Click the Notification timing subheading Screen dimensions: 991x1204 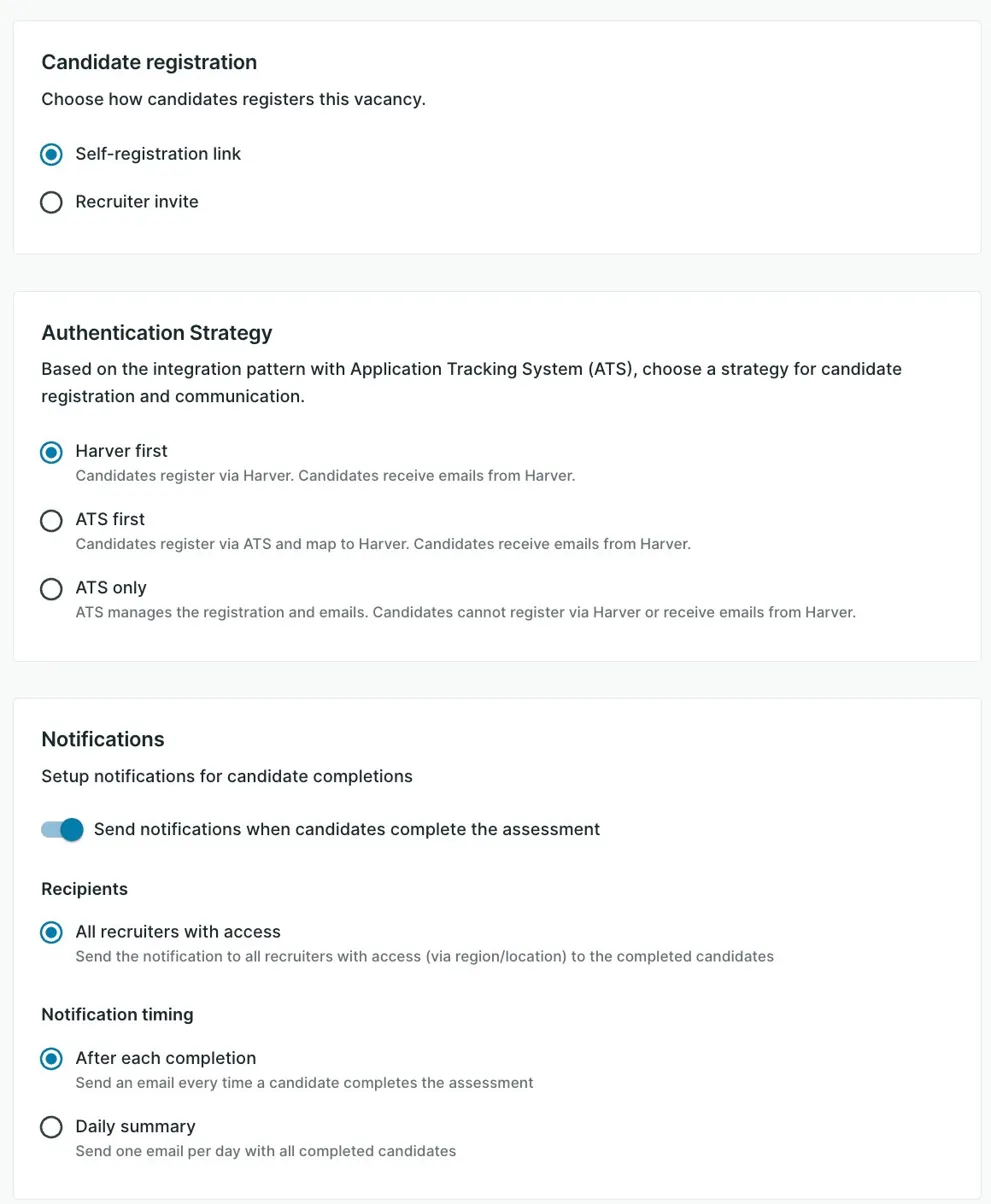coord(117,1014)
